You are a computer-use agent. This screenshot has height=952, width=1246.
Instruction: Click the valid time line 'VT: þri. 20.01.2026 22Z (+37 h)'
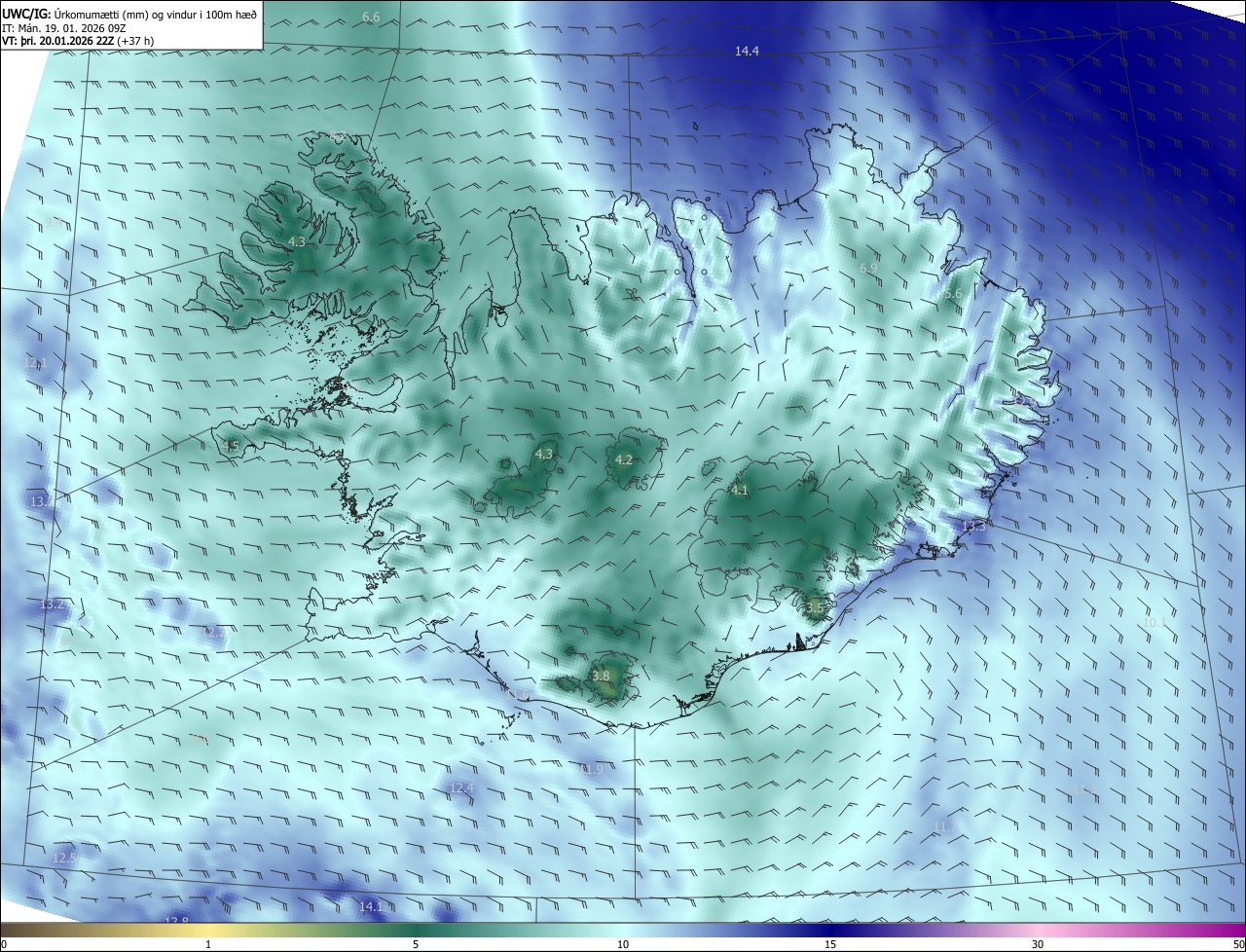tap(78, 41)
